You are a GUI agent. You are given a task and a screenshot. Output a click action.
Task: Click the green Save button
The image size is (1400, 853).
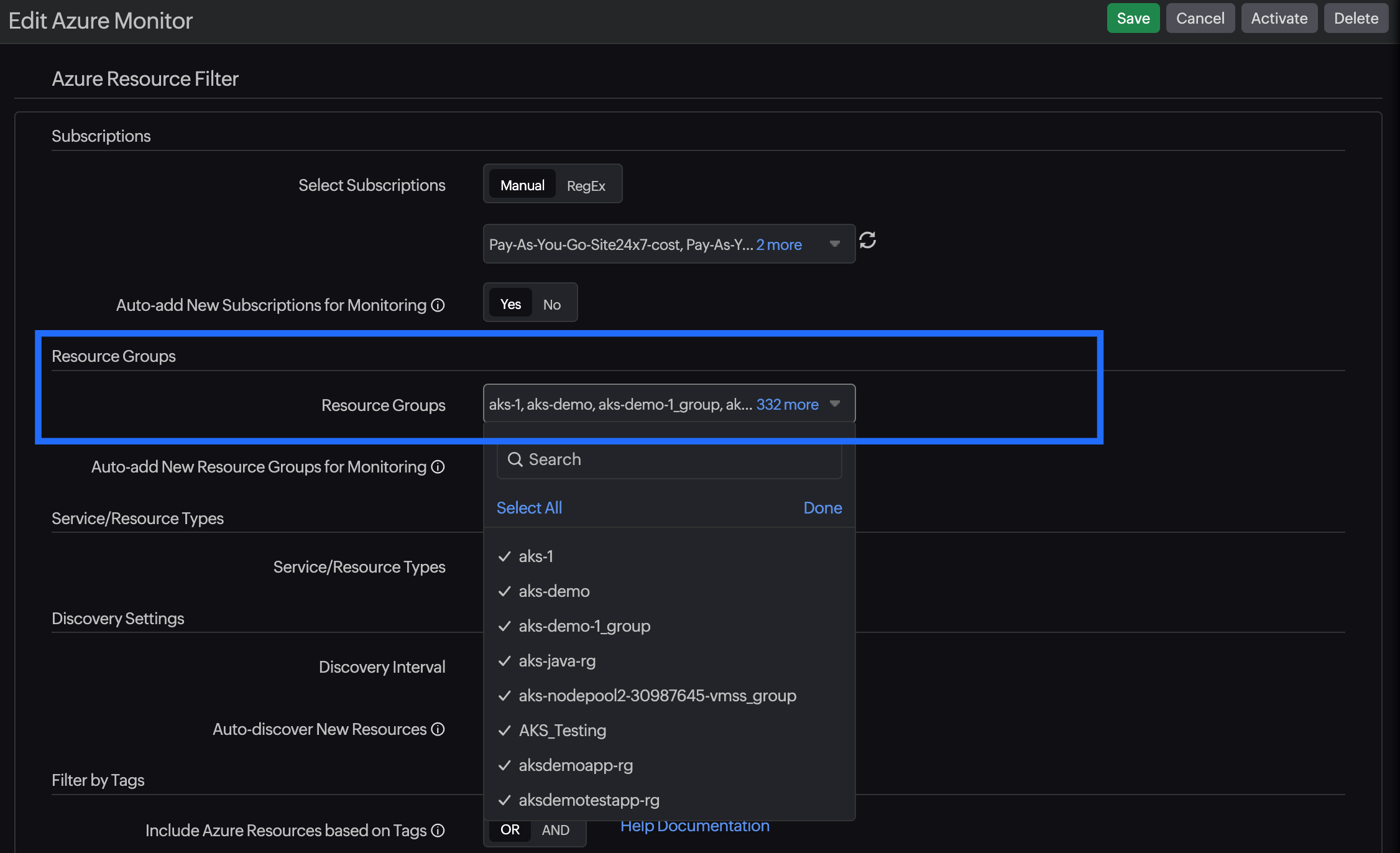tap(1133, 18)
